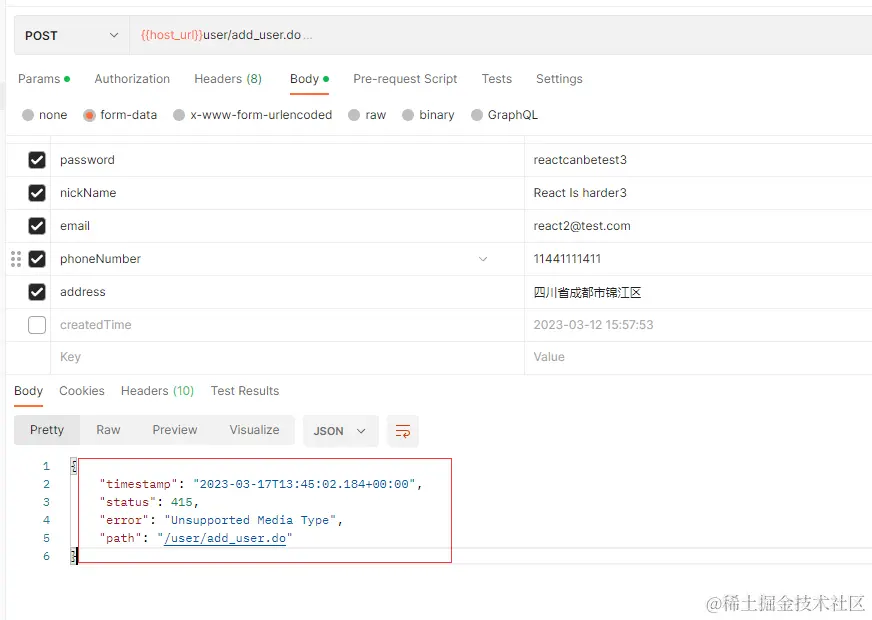Viewport: 872px width, 620px height.
Task: Click the React Is harder3 value
Action: 580,193
